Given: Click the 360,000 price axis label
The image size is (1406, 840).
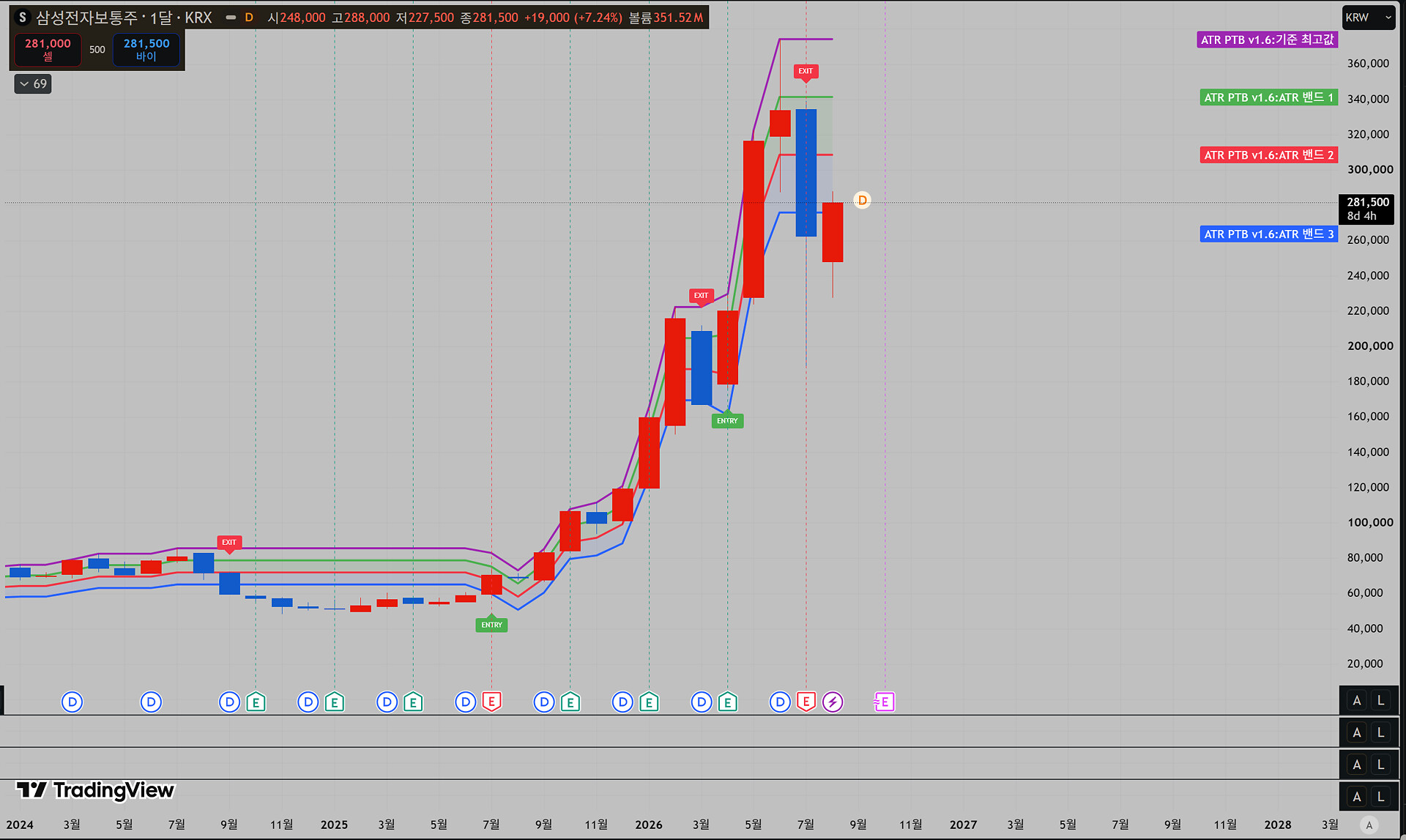Looking at the screenshot, I should click(1368, 64).
